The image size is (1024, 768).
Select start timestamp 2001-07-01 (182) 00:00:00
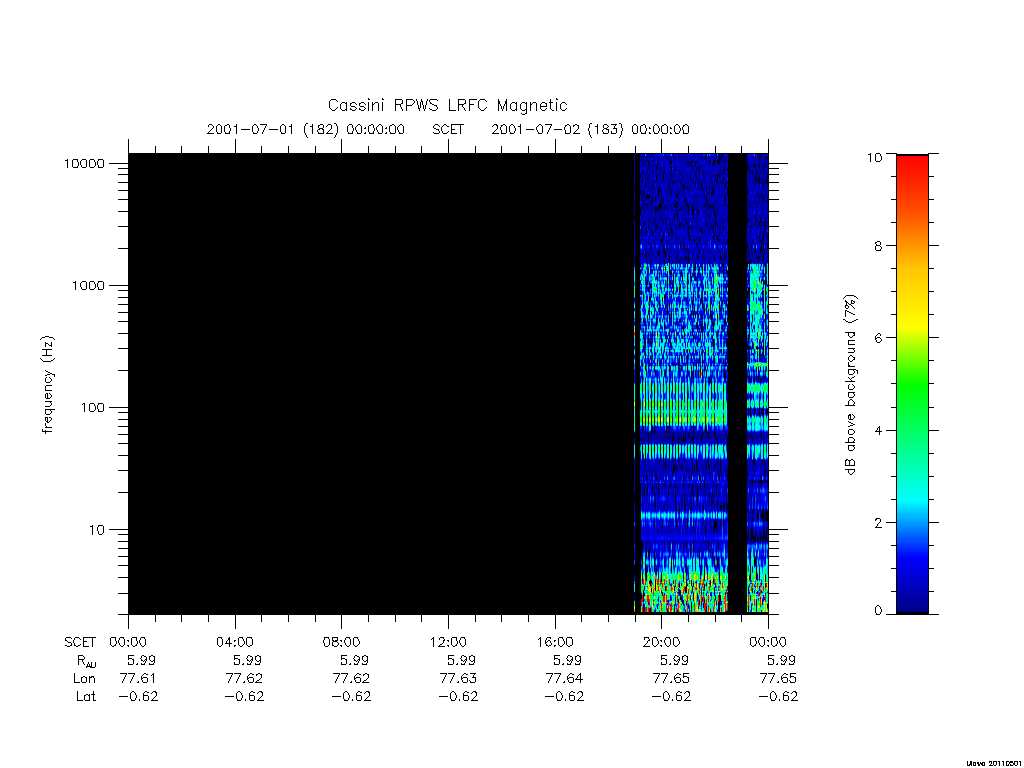(306, 129)
